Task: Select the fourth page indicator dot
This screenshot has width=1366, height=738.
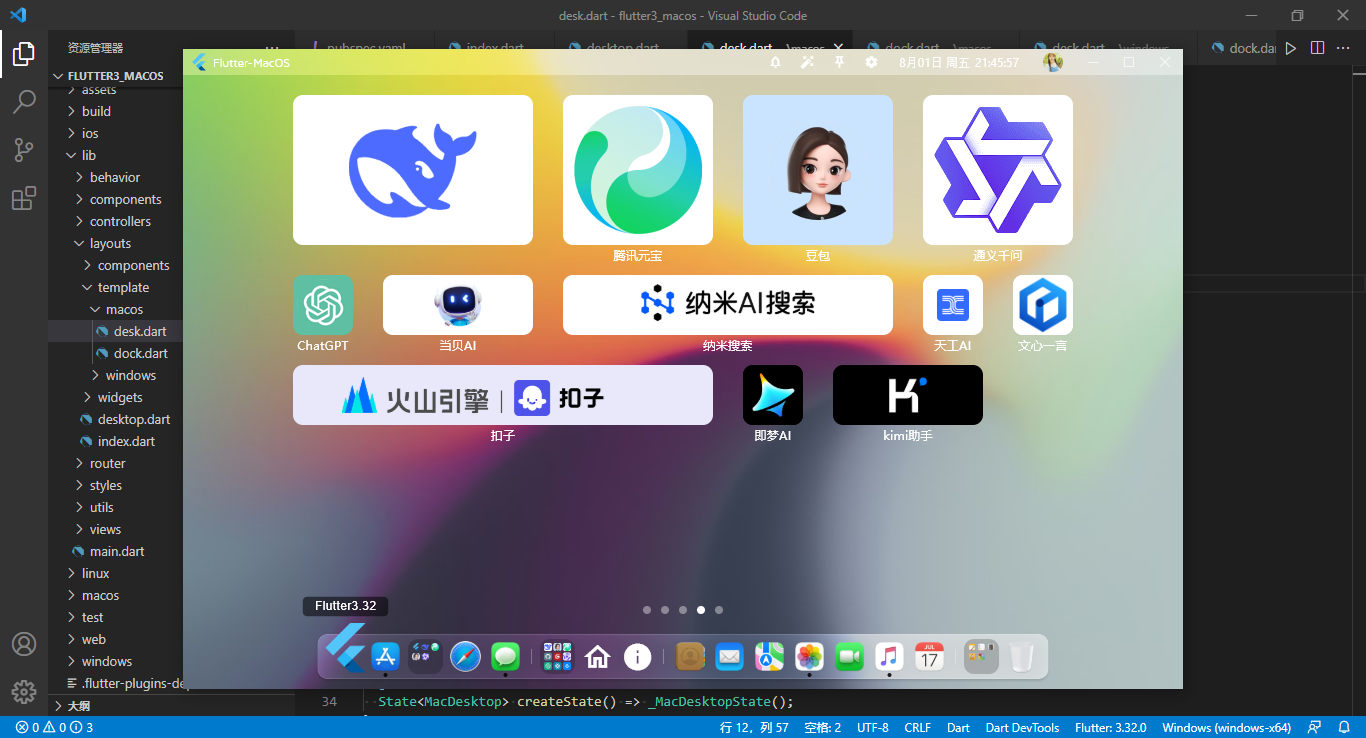Action: pos(701,609)
